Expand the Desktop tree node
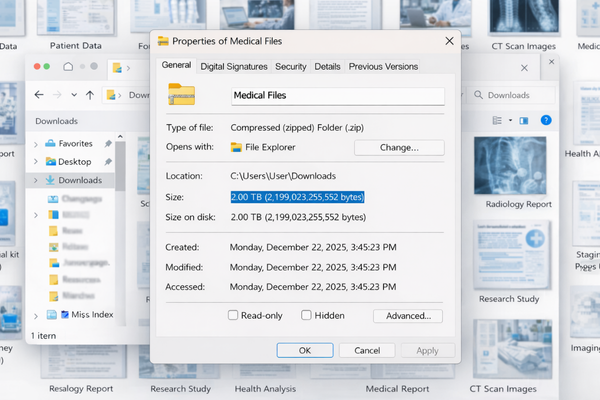This screenshot has width=600, height=400. 37,161
